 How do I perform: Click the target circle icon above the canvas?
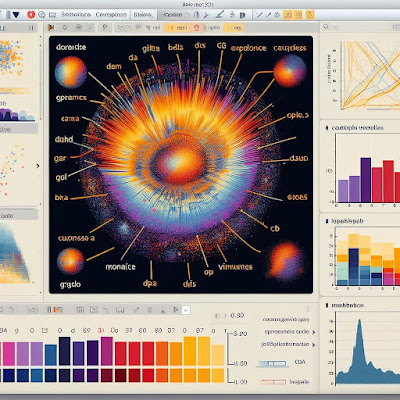point(79,27)
